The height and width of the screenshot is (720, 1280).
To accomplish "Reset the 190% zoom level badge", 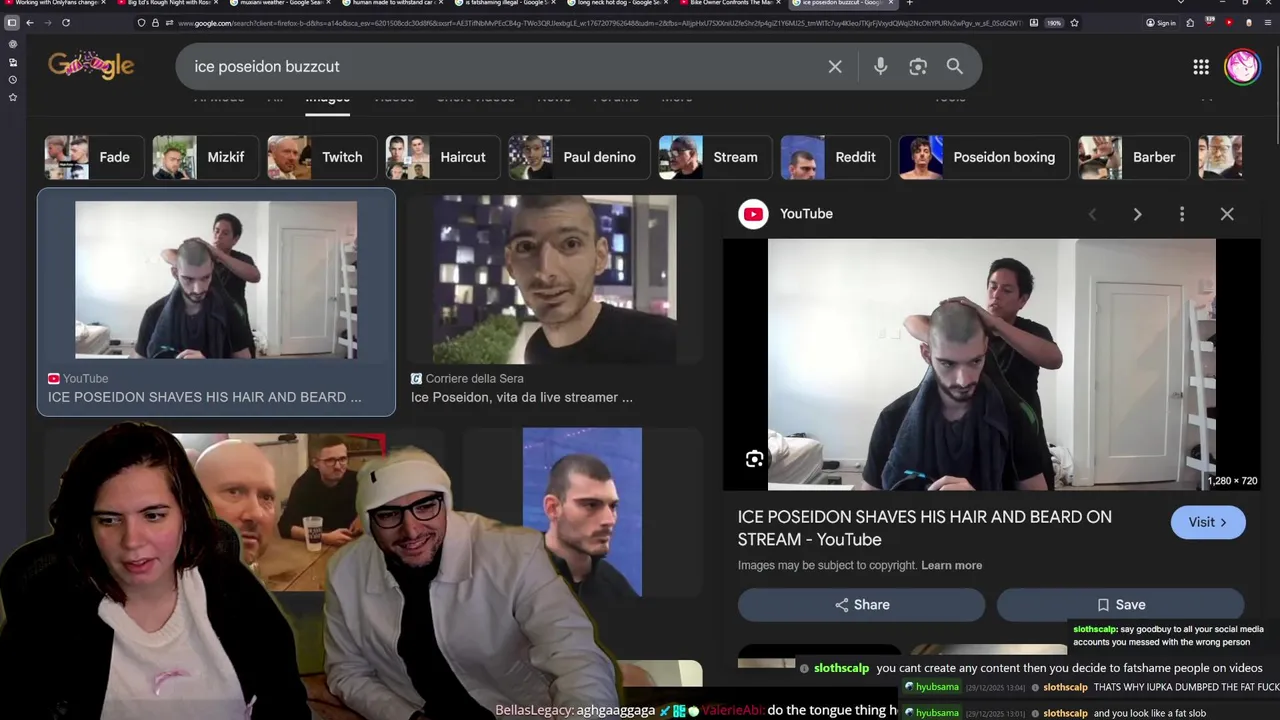I will [1053, 22].
